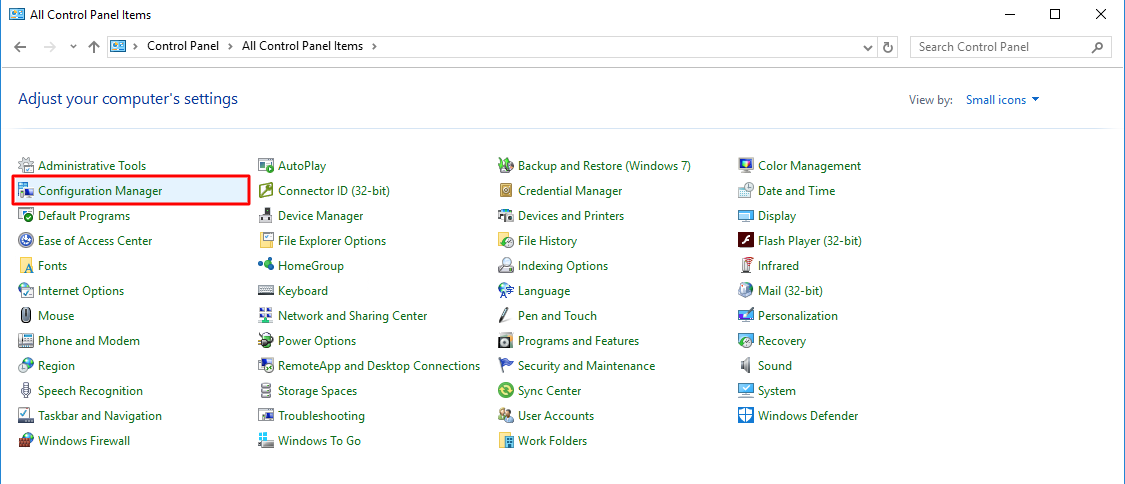Screen dimensions: 1125x484
Task: Click the Power Options icon
Action: pyautogui.click(x=266, y=341)
